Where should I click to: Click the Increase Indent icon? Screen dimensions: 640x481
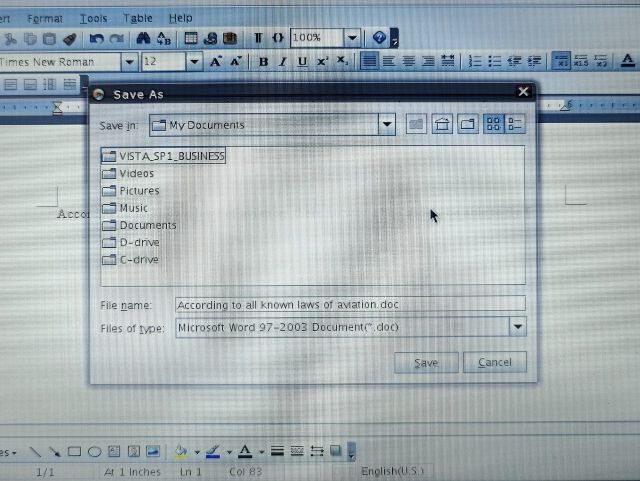click(534, 61)
